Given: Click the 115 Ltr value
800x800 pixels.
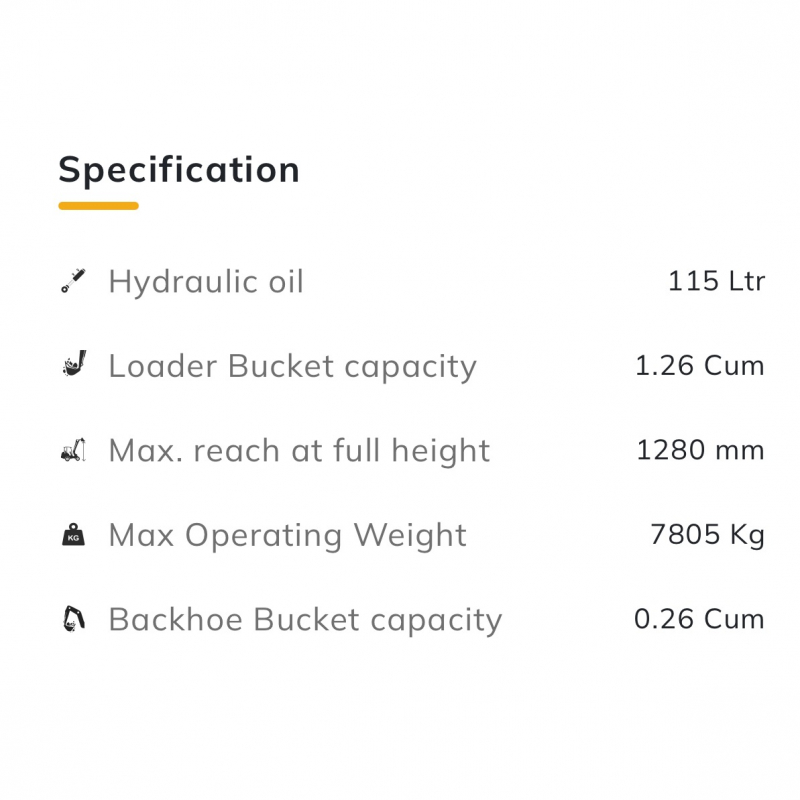Looking at the screenshot, I should [x=716, y=281].
